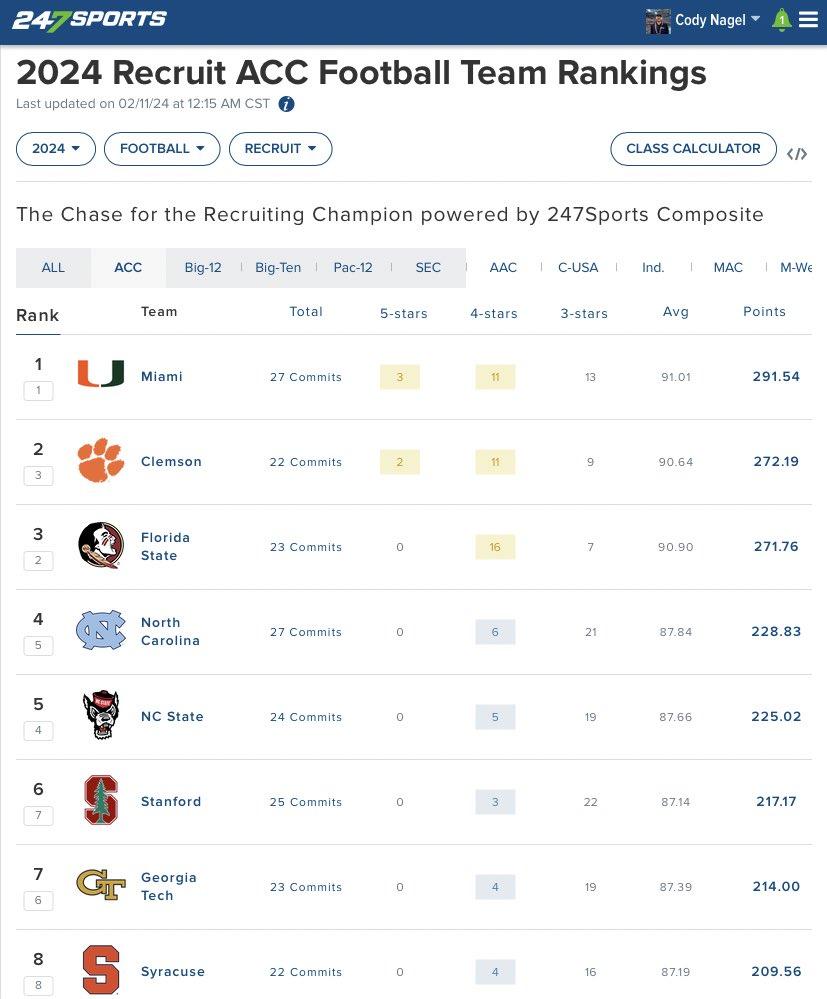Screen dimensions: 827x999
Task: Click the Clemson tiger paw logo
Action: point(101,461)
